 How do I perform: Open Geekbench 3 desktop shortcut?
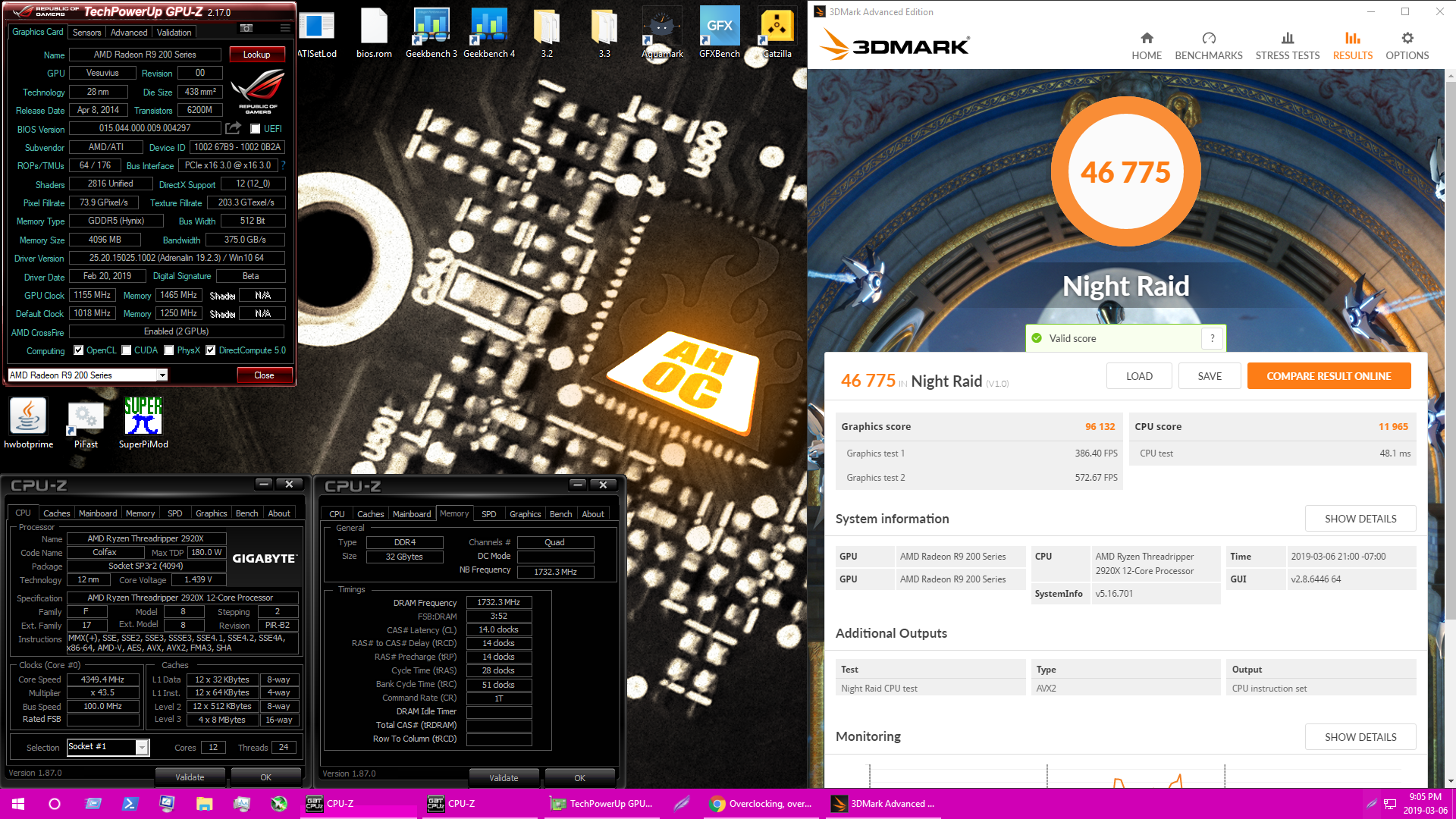coord(431,33)
